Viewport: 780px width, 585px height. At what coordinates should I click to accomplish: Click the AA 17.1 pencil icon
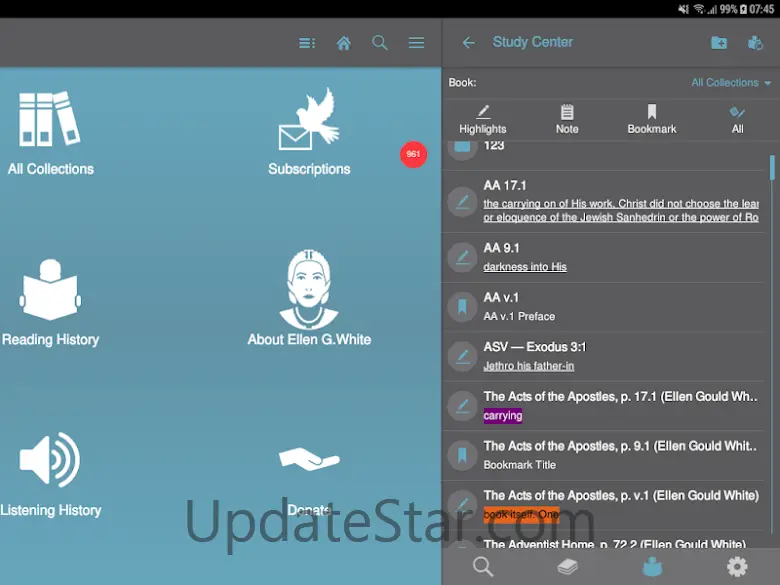click(462, 202)
